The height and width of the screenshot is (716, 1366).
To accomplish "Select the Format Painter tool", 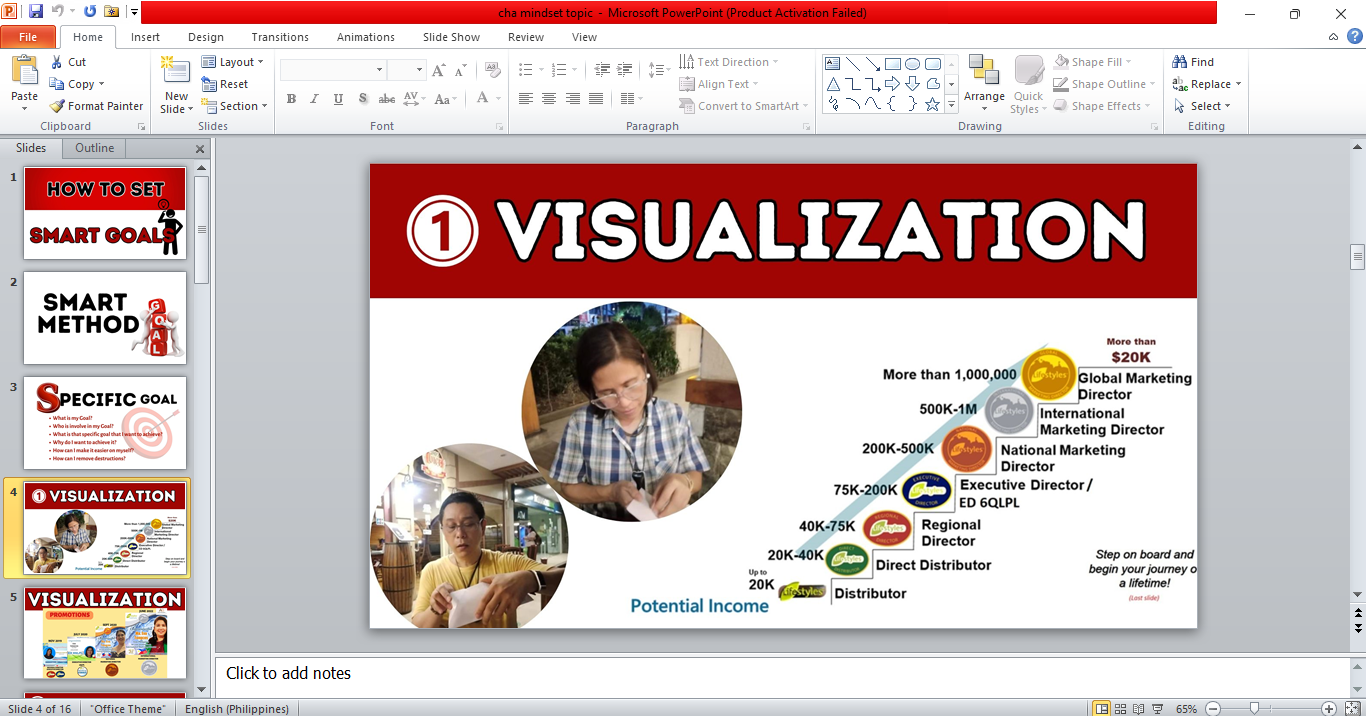I will click(x=96, y=106).
